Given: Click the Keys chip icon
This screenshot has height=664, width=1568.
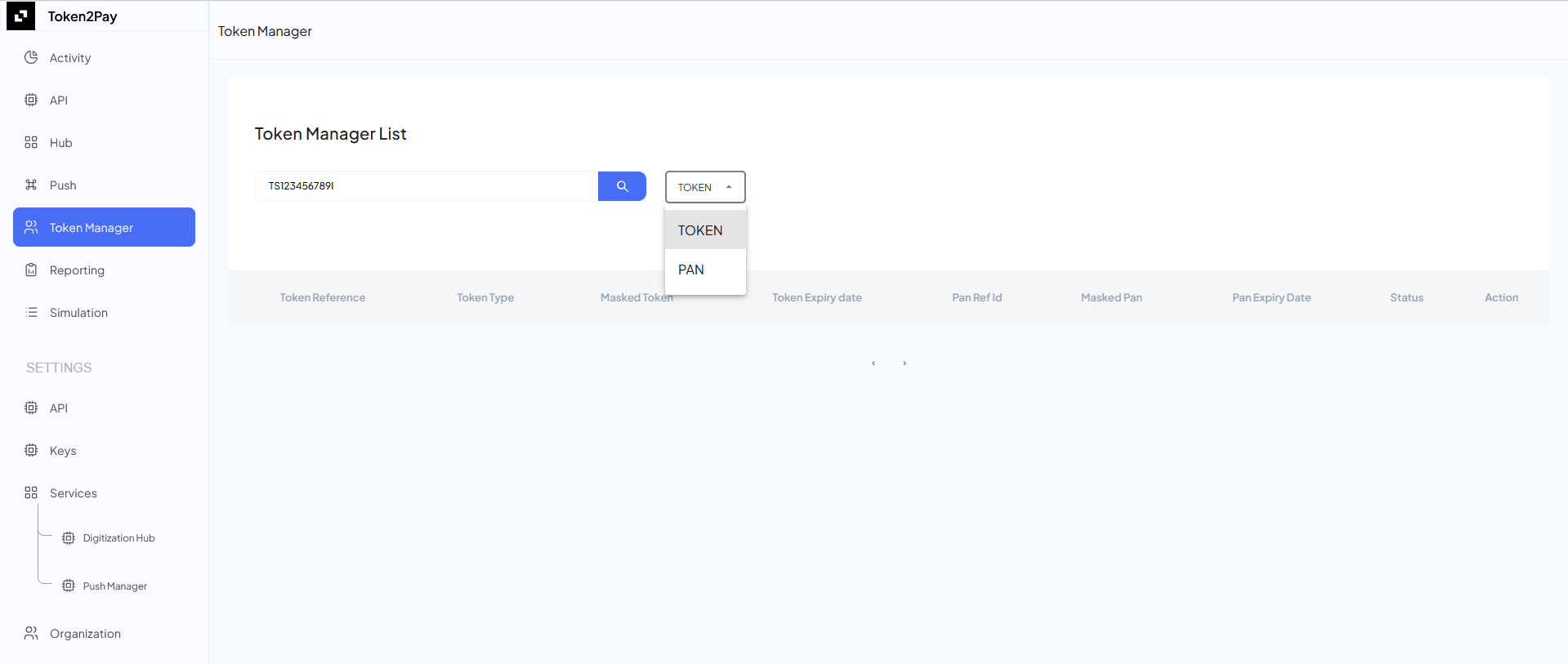Looking at the screenshot, I should 31,450.
